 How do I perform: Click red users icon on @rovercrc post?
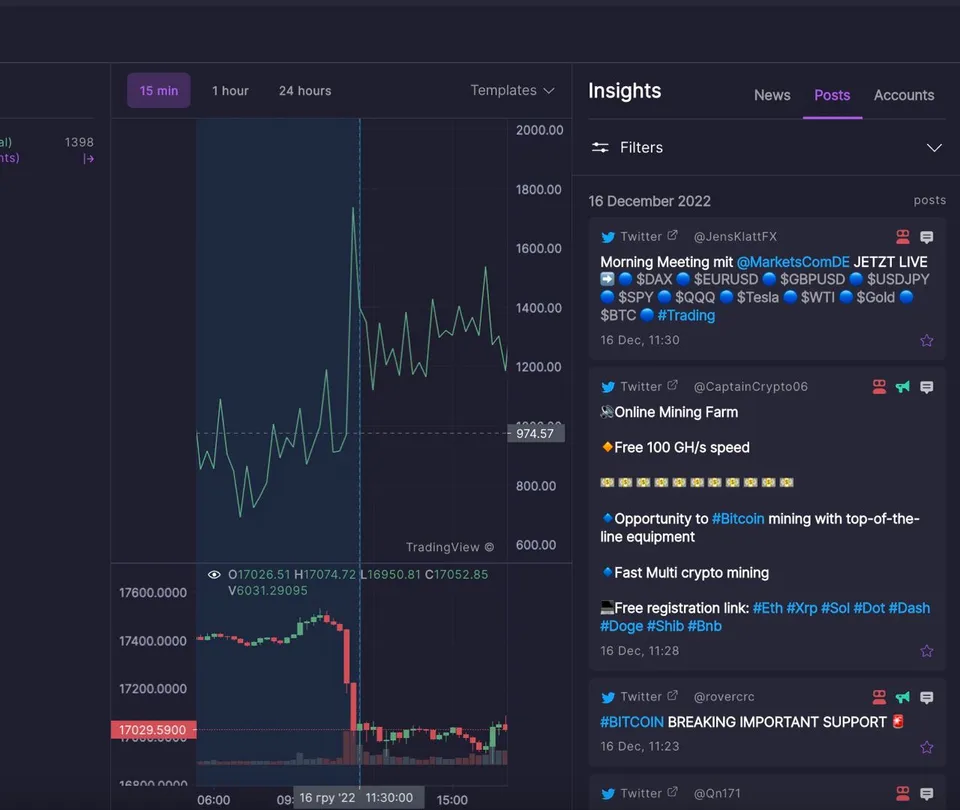click(x=879, y=697)
